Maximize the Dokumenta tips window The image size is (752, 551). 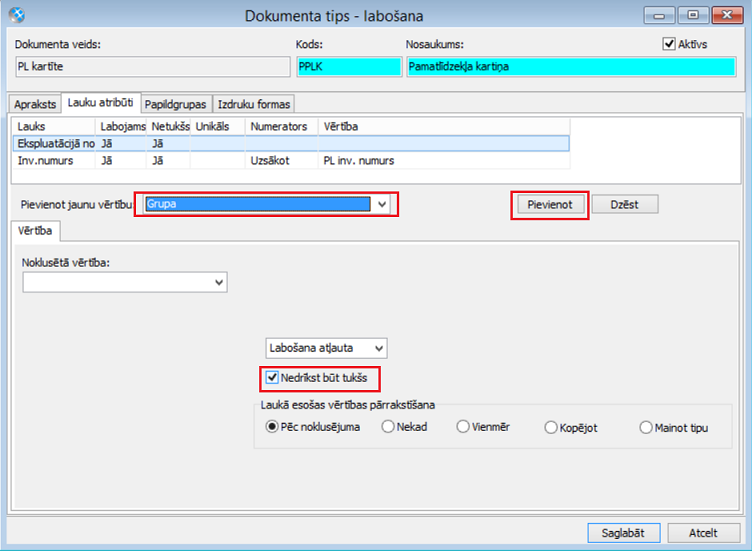click(693, 15)
